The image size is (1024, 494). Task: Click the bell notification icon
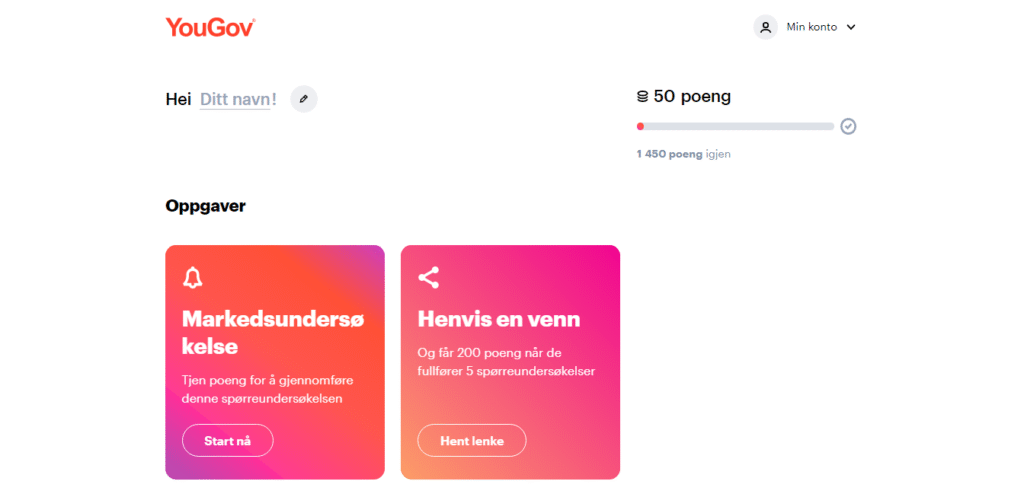[x=193, y=278]
